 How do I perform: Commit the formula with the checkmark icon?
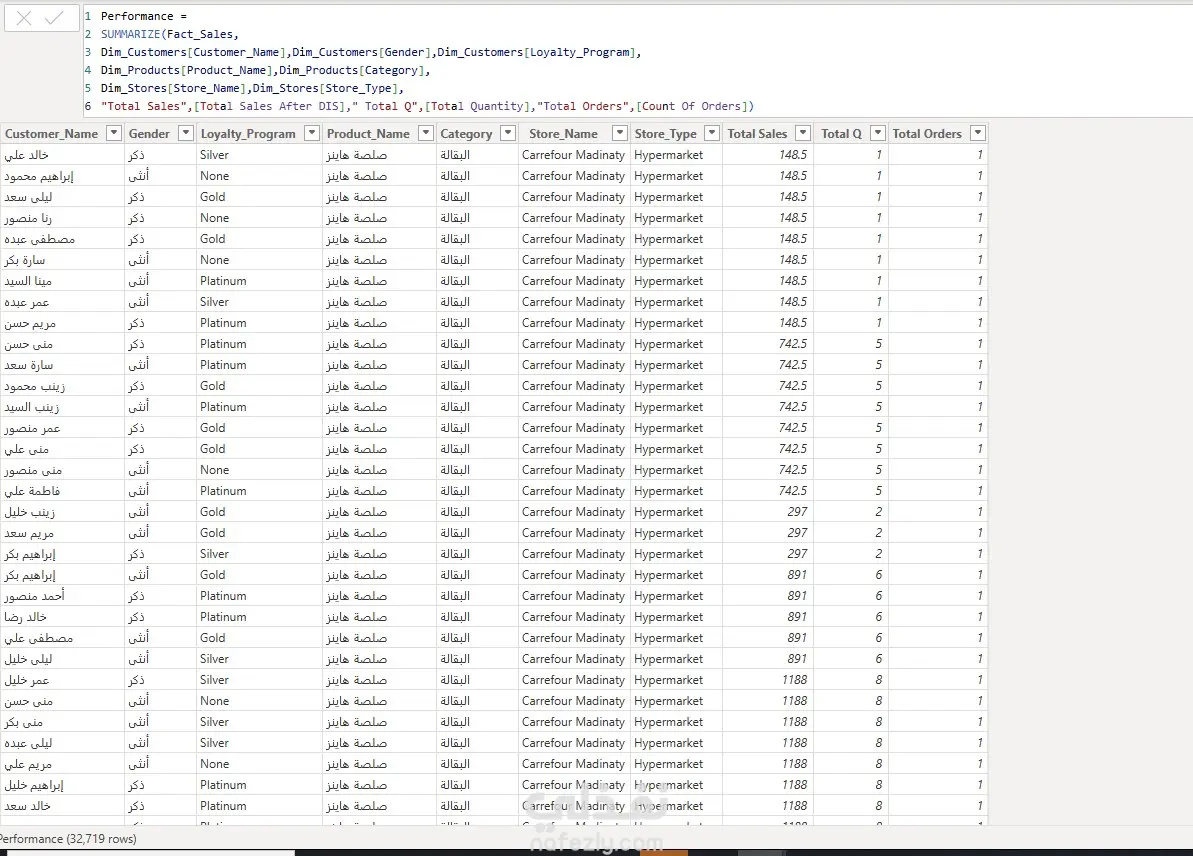[x=54, y=18]
